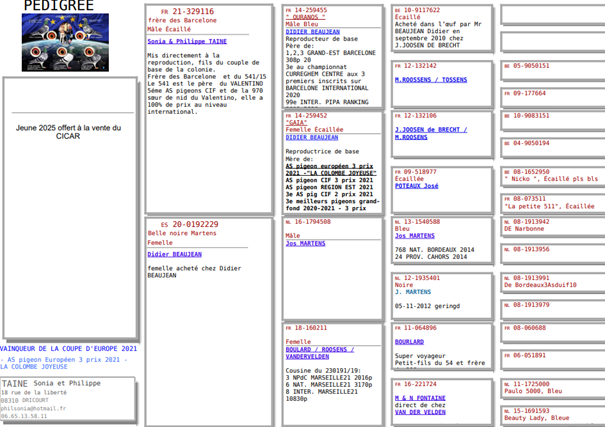Select ring number NL 13-1540588

pyautogui.click(x=417, y=222)
